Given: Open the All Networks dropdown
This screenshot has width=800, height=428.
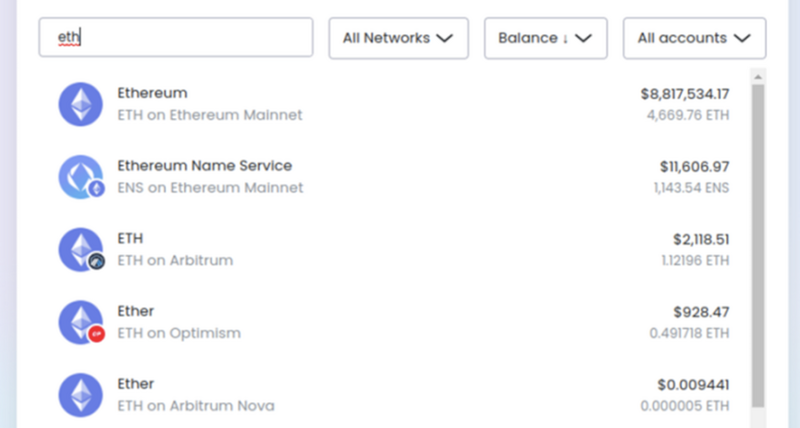Looking at the screenshot, I should [398, 38].
